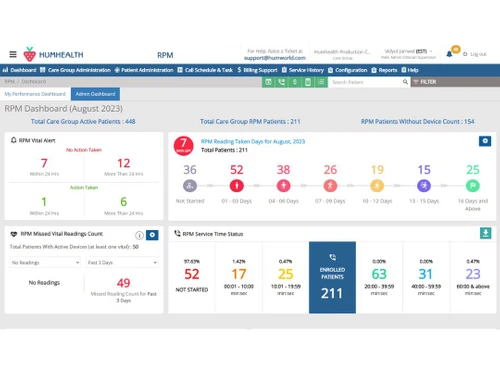Screen dimensions: 500x375
Task: Click the notification bell icon
Action: [449, 54]
